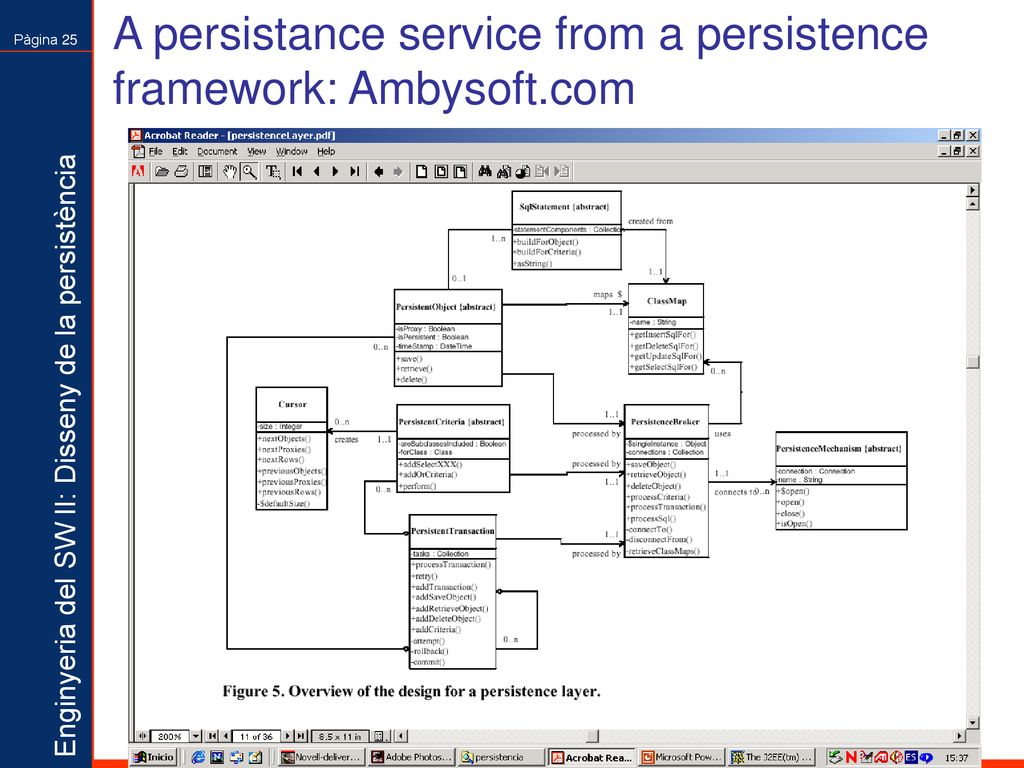Open the Inicio start button
The image size is (1024, 768).
154,758
